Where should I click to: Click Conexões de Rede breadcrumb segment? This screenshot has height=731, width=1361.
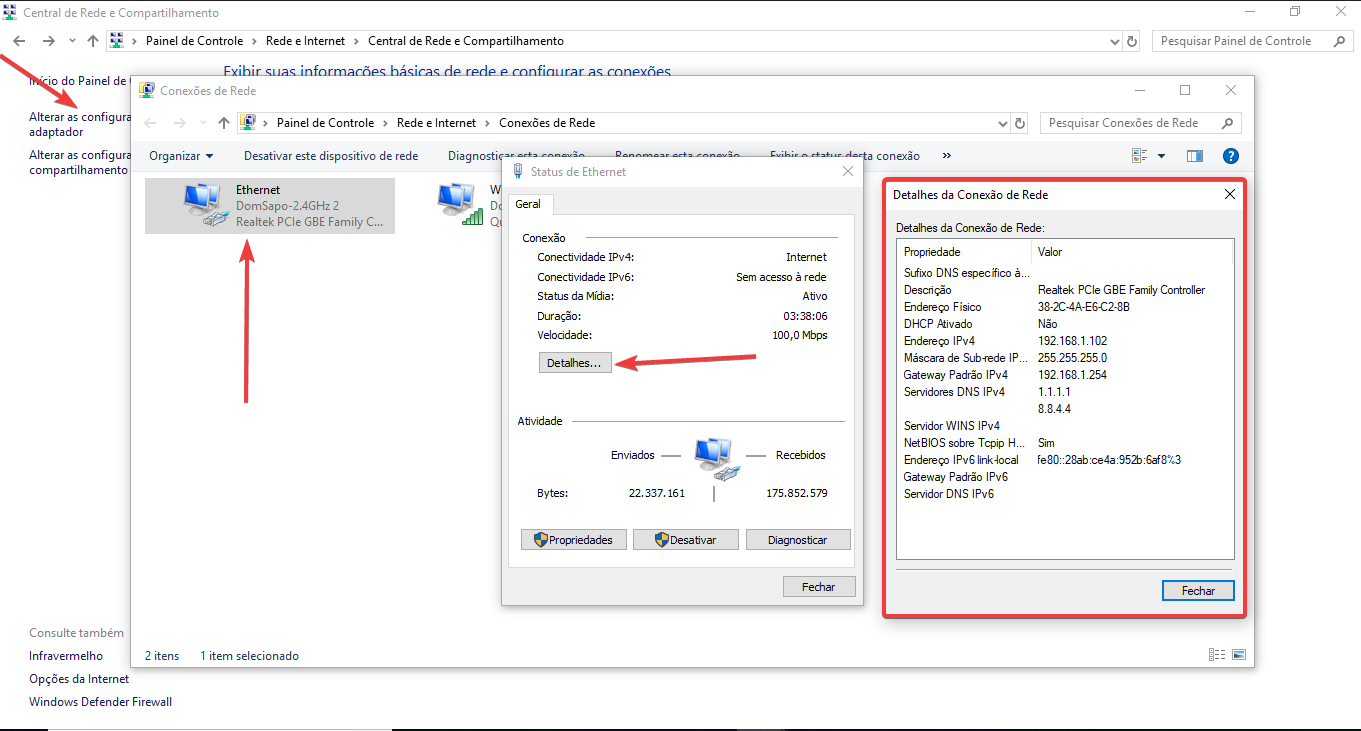[x=547, y=123]
